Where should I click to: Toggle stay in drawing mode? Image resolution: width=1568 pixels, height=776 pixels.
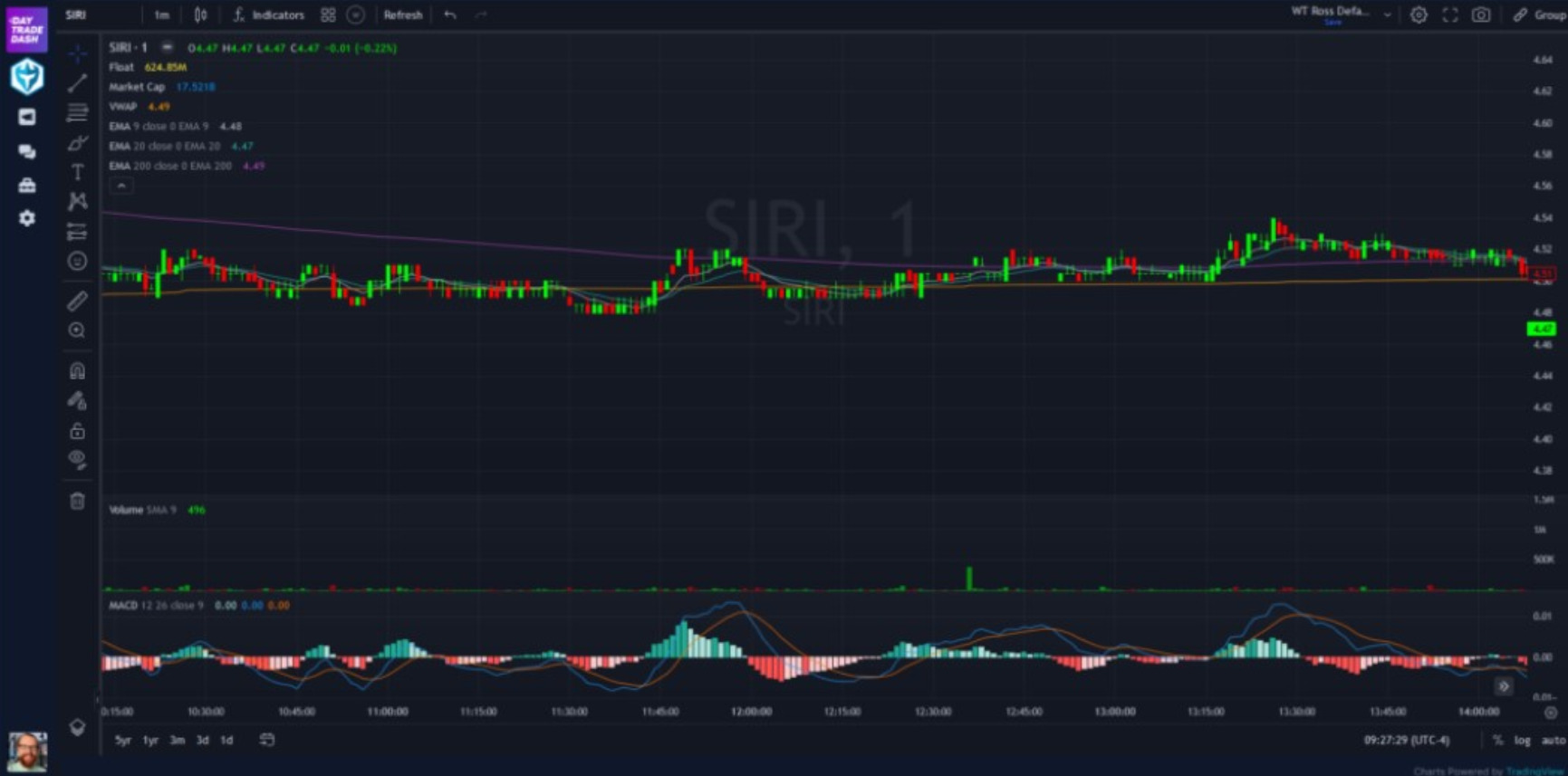coord(78,400)
